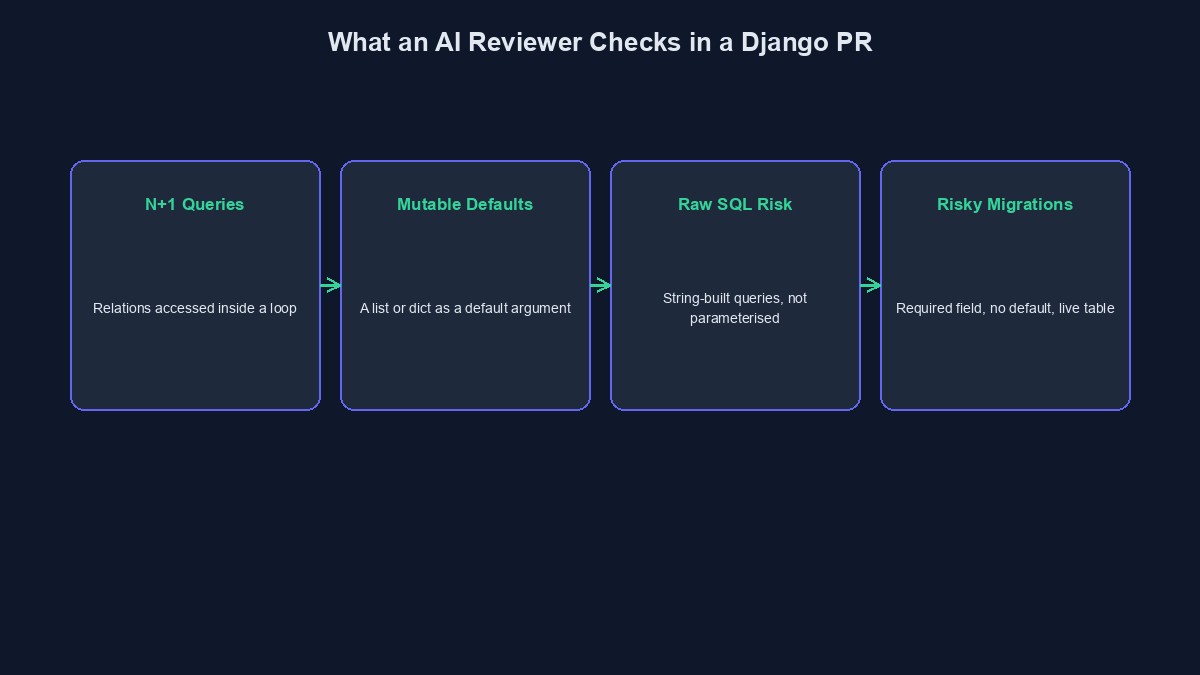Click the 'Risky Migrations' heading
The width and height of the screenshot is (1200, 675).
[1005, 204]
